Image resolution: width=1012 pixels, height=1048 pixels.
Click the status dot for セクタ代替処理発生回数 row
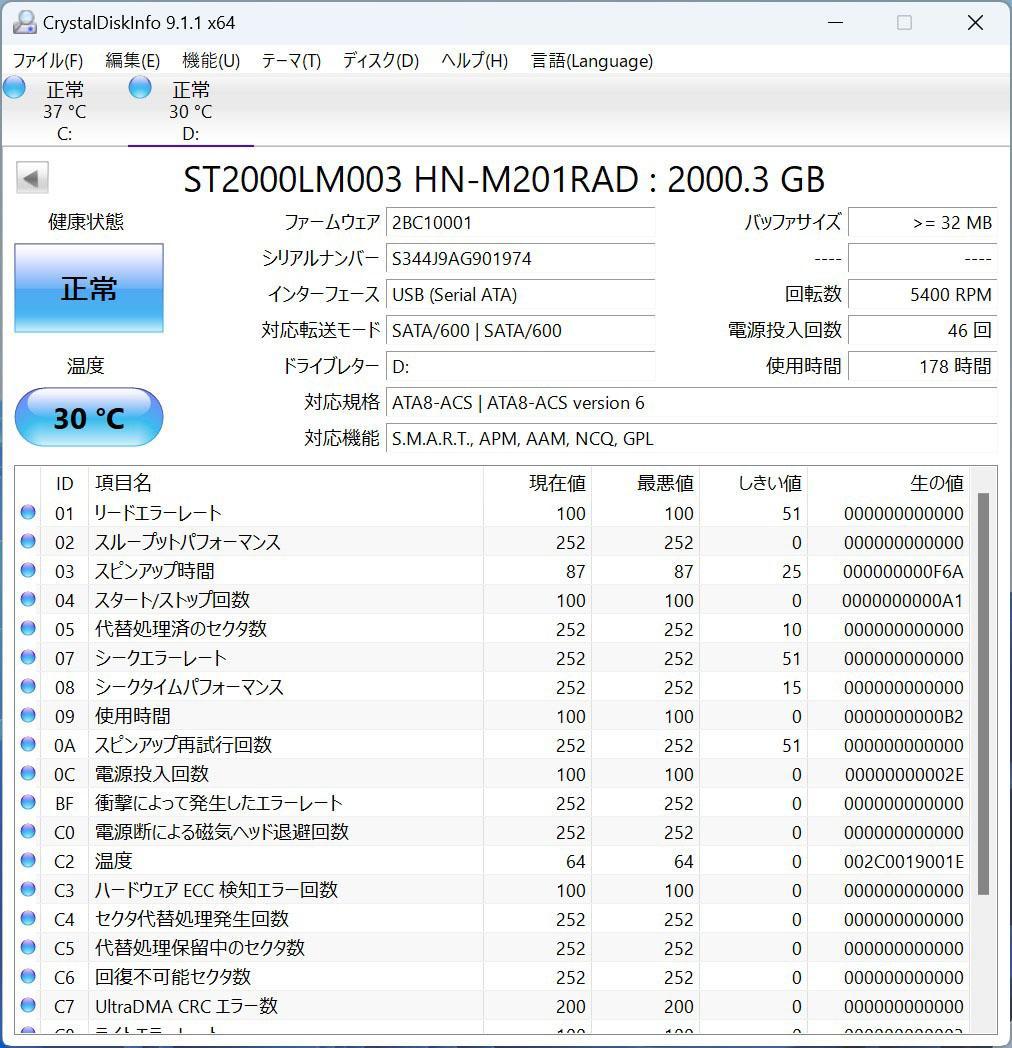(28, 918)
